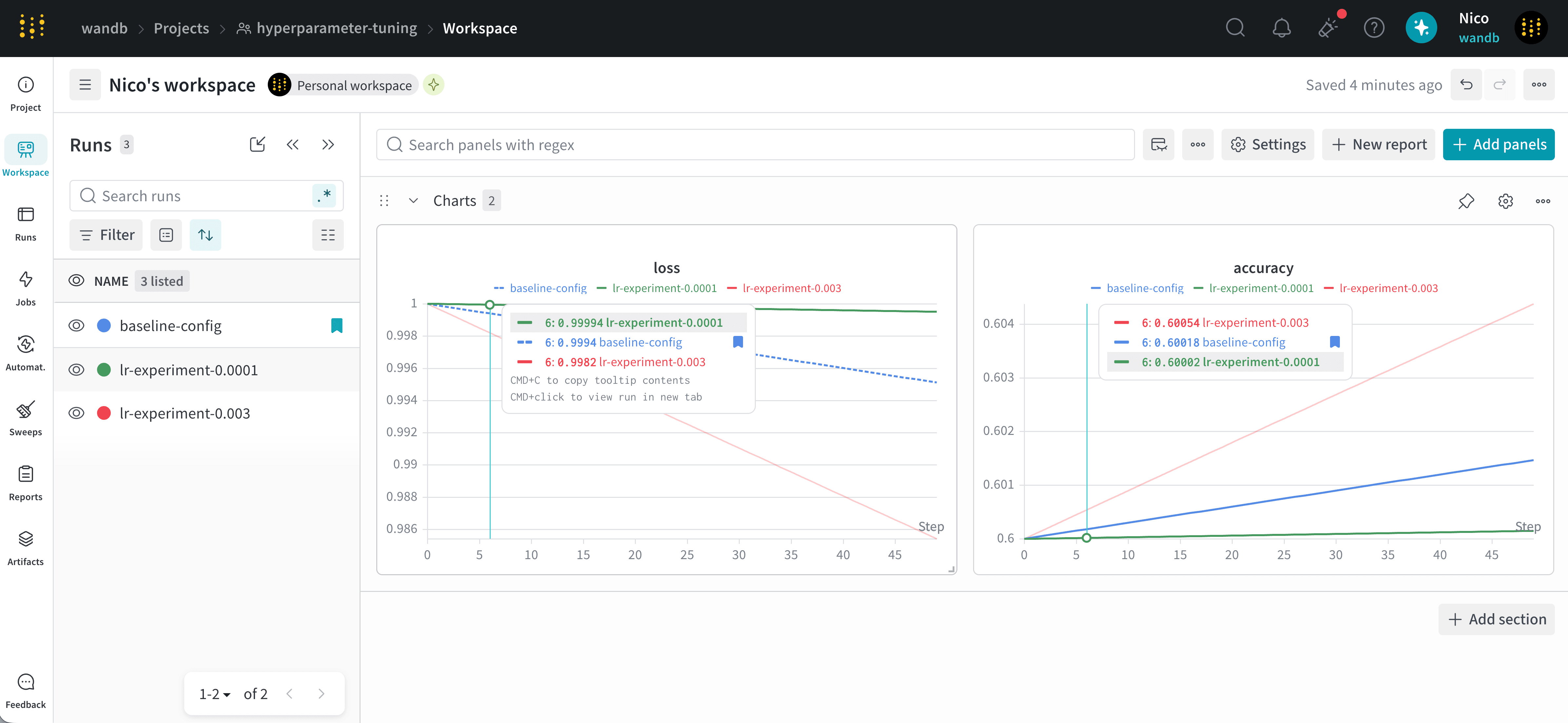This screenshot has height=723, width=1568.
Task: Click the sparkle icon next to Personal workspace
Action: [x=433, y=85]
